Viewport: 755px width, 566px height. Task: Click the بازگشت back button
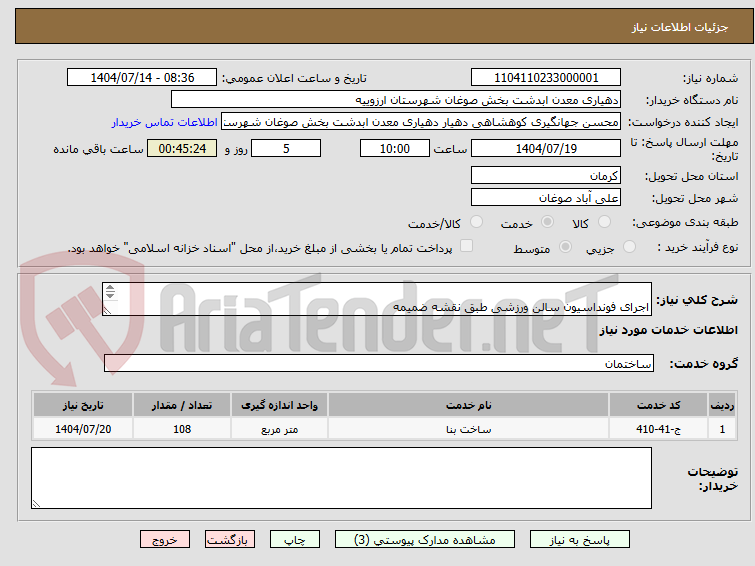(230, 540)
